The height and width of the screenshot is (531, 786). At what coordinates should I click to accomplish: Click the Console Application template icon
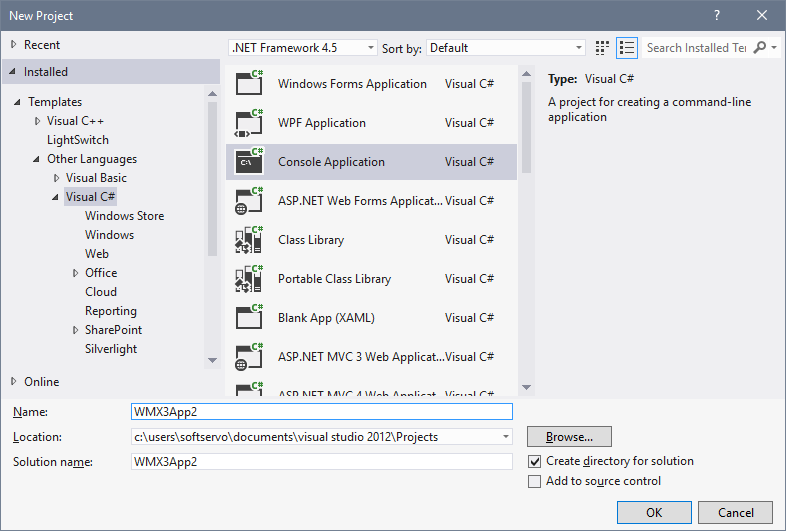coord(249,161)
